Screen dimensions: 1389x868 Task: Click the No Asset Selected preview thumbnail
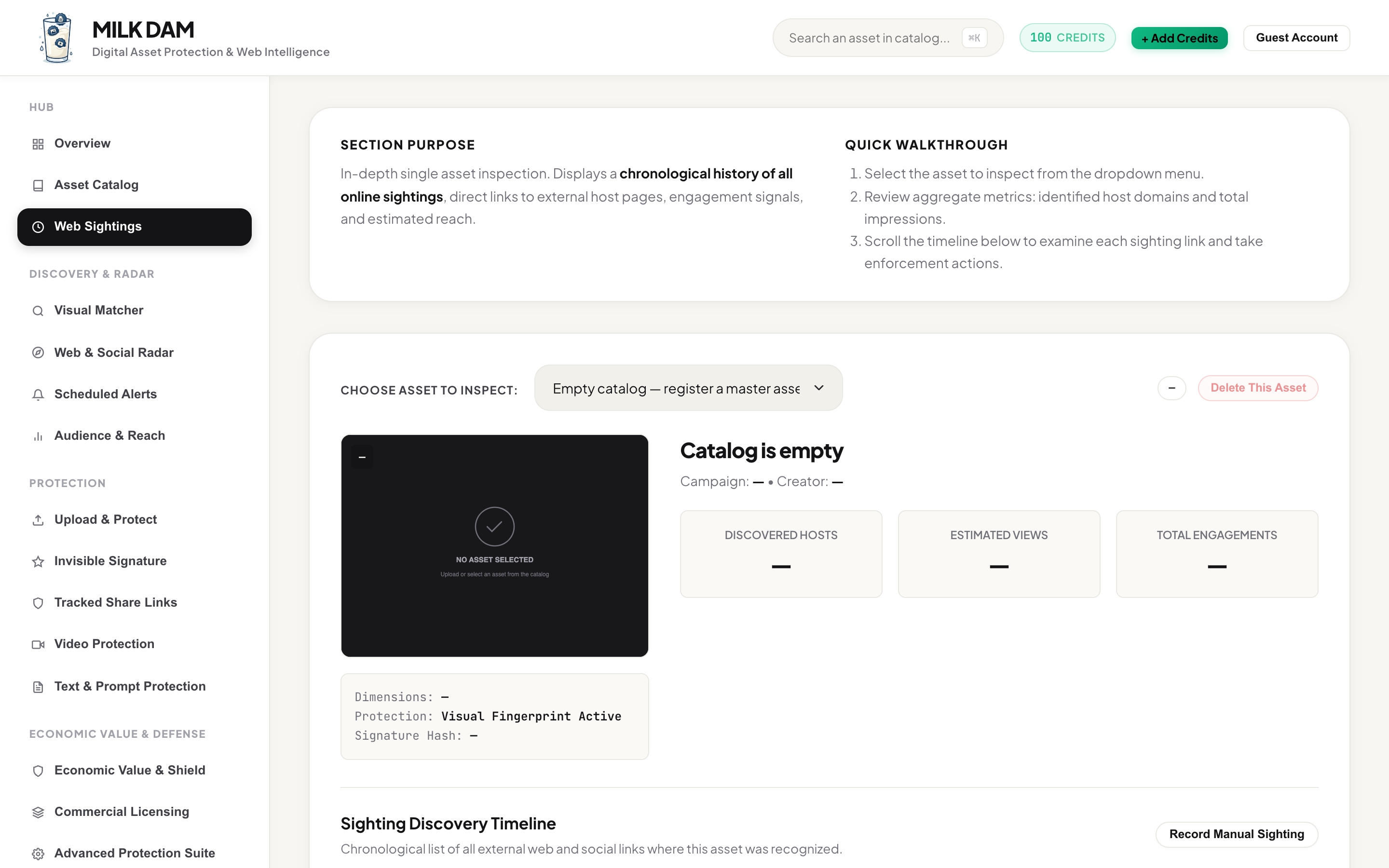click(494, 545)
